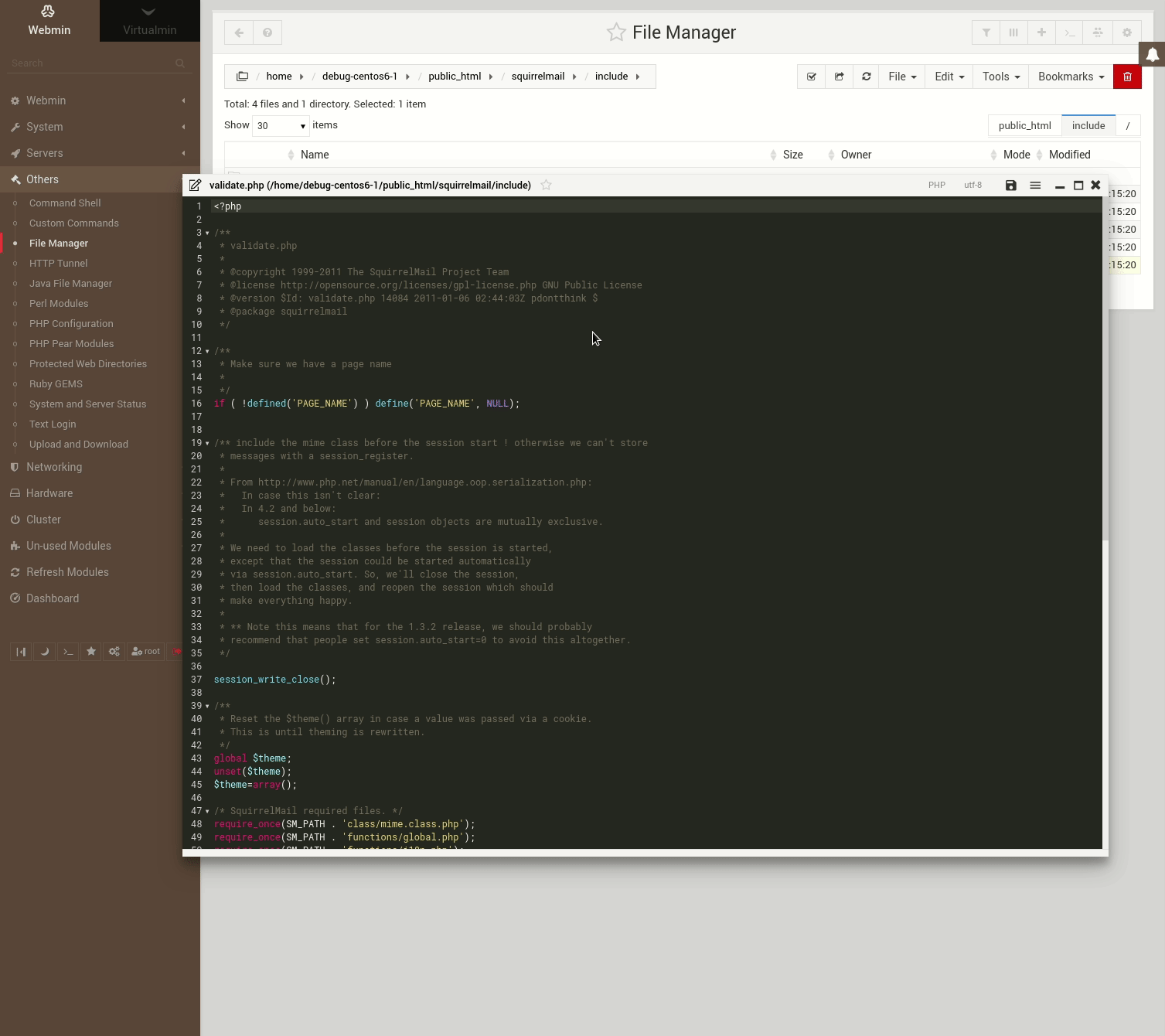This screenshot has height=1036, width=1165.
Task: Open Protected Web Directories module
Action: [x=88, y=363]
